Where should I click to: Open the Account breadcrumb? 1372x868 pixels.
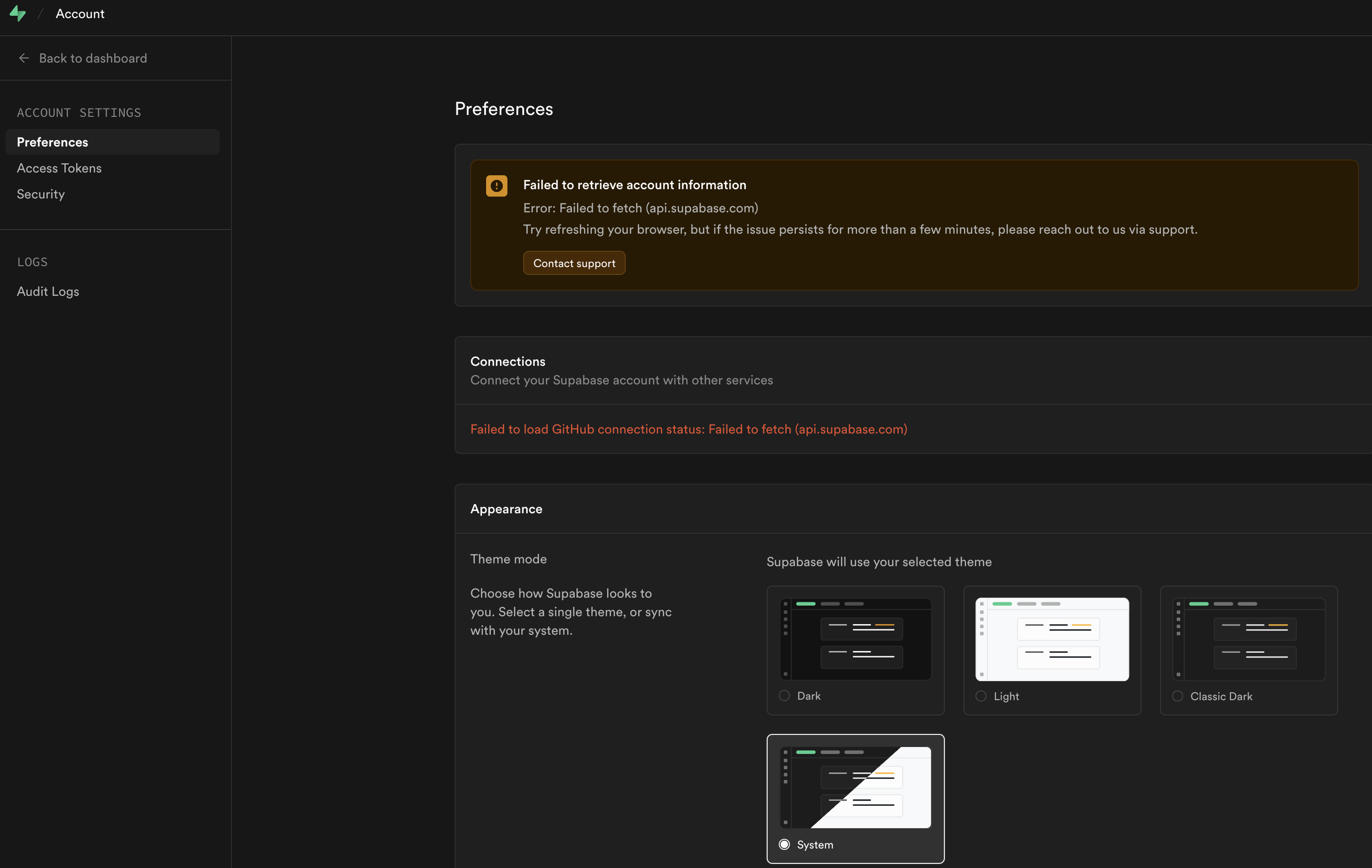[x=80, y=13]
